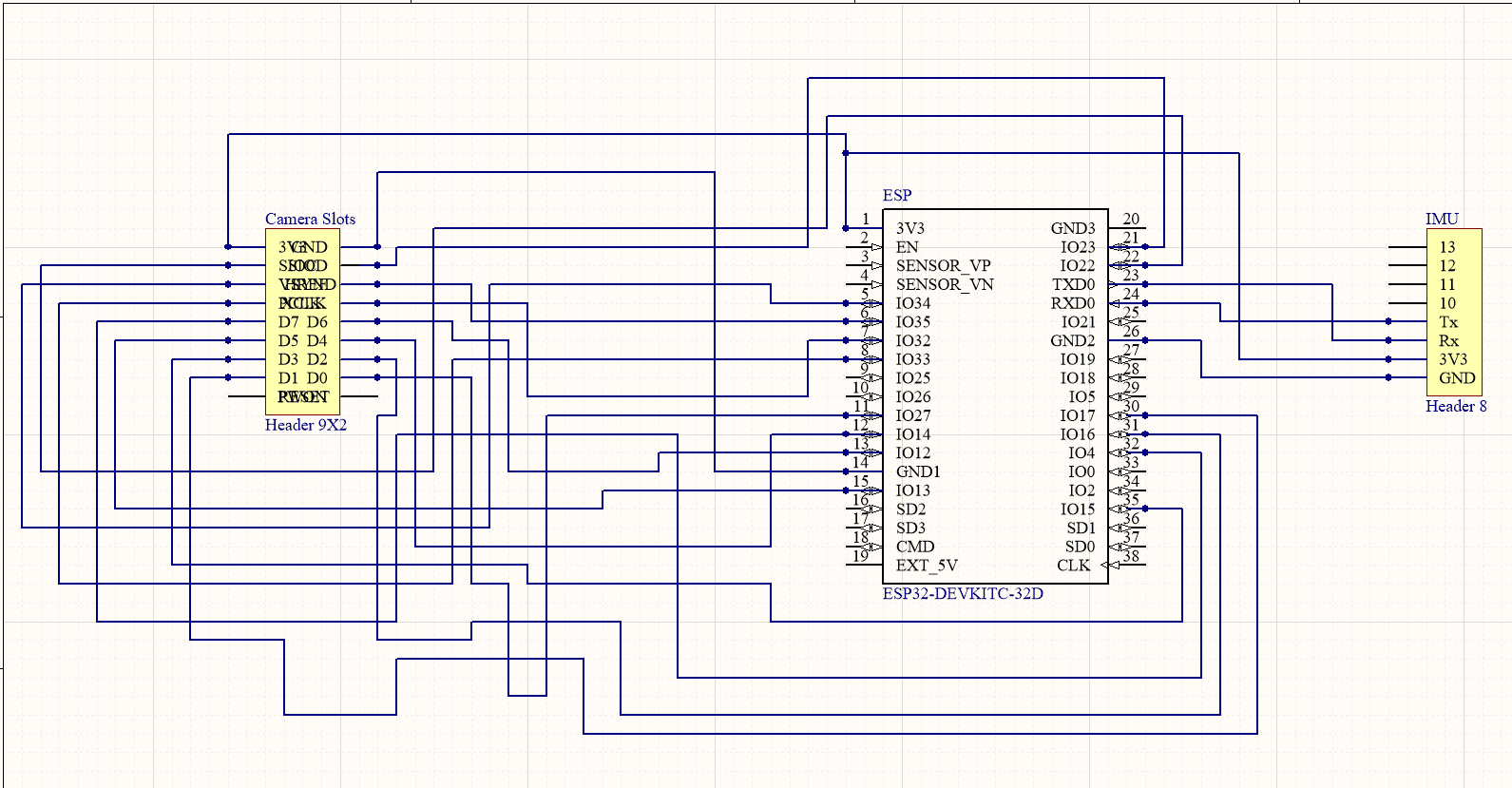Screen dimensions: 1512x788
Task: Select the Rx pin on IMU header
Action: 1448,340
